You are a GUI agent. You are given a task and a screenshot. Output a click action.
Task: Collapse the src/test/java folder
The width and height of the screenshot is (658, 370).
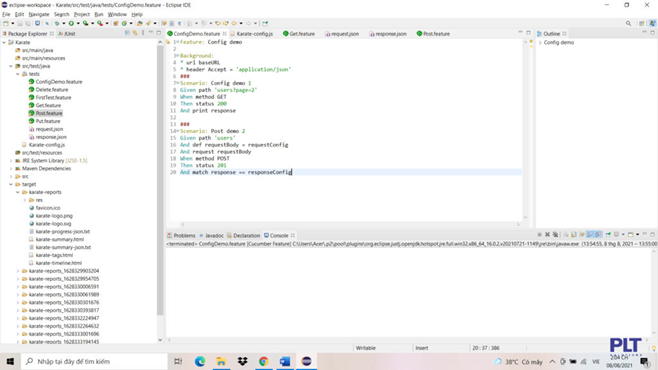pyautogui.click(x=11, y=66)
